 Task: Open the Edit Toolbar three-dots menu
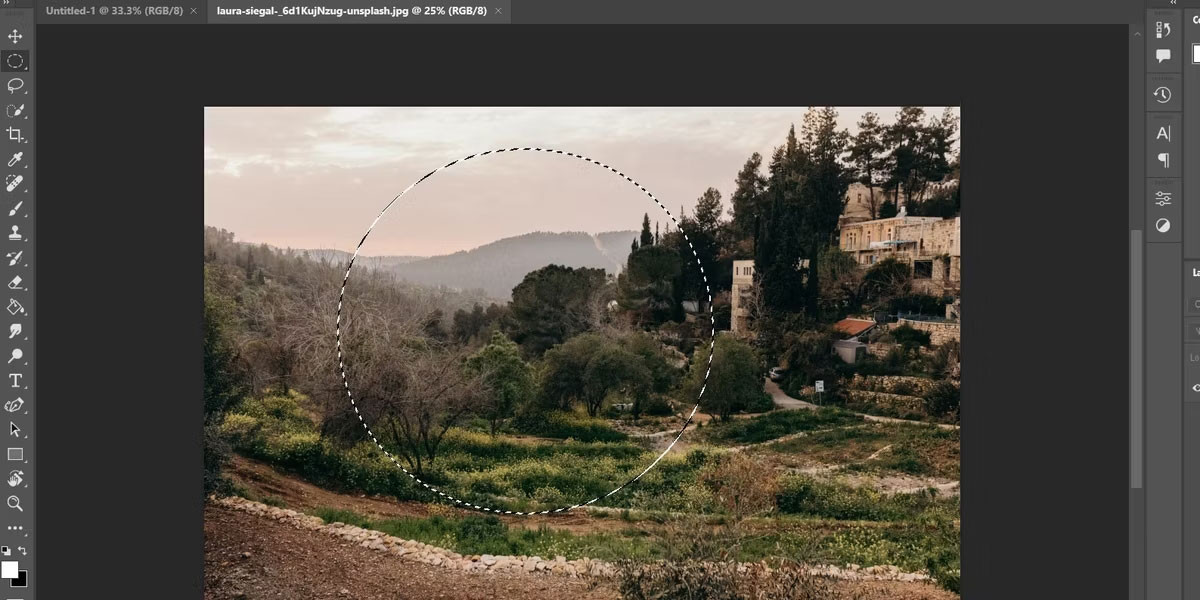point(15,528)
